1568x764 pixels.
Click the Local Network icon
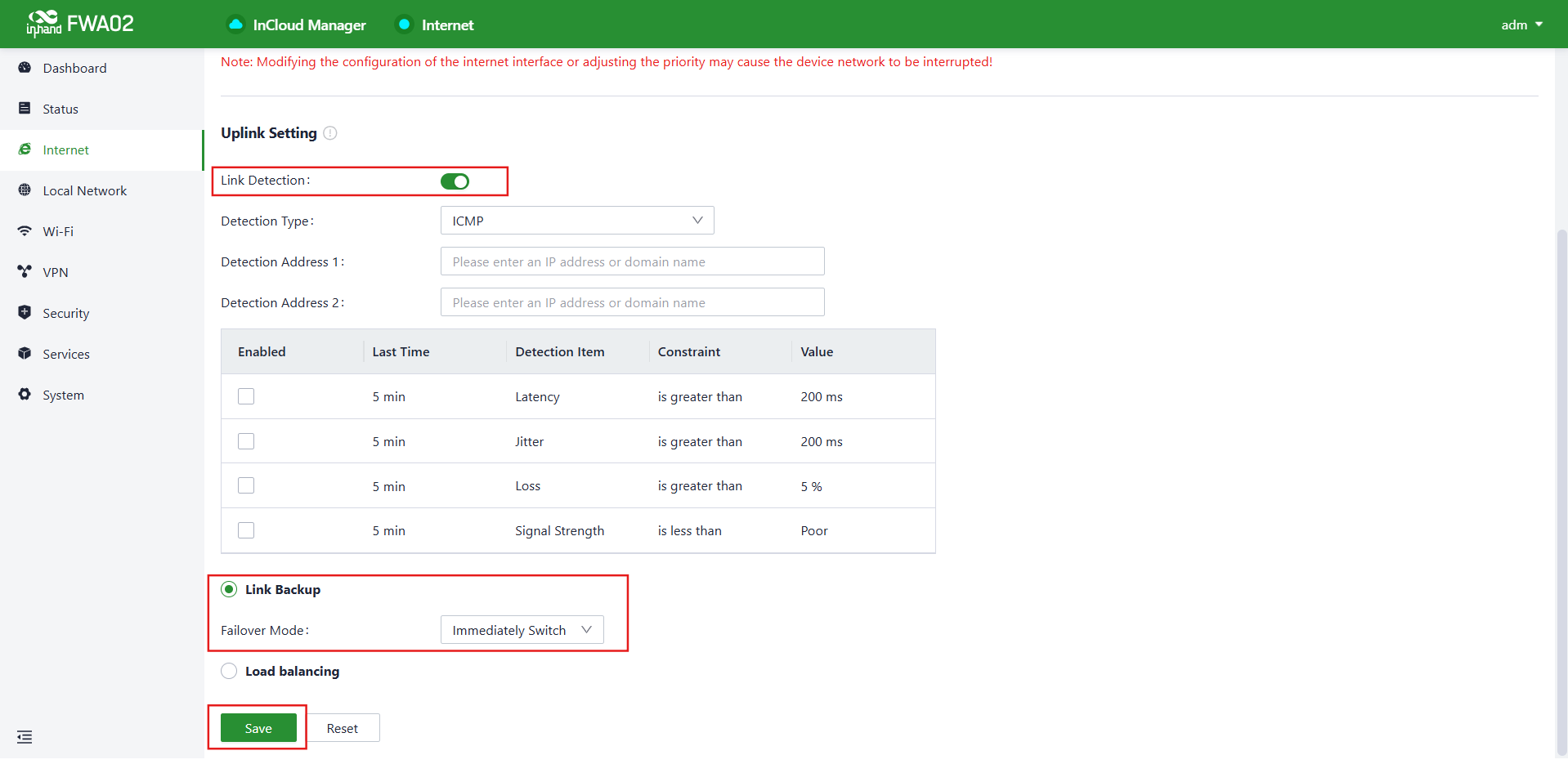pyautogui.click(x=25, y=190)
